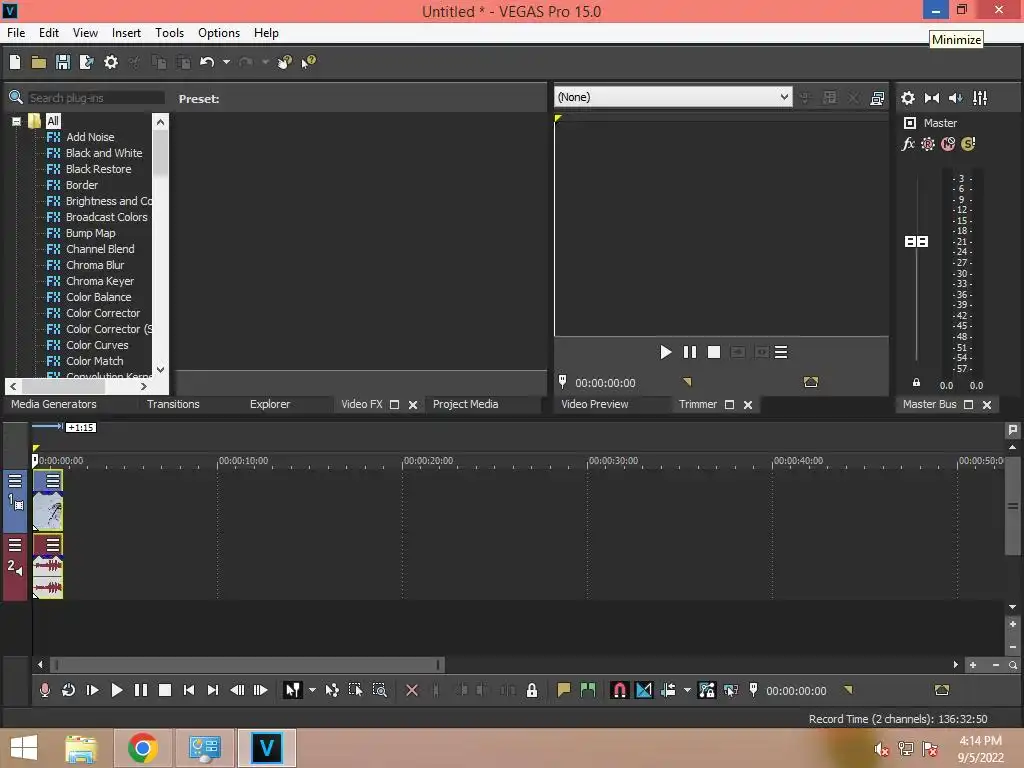Select the Chroma Keyer effect
Screen dimensions: 1024x768
click(x=100, y=281)
